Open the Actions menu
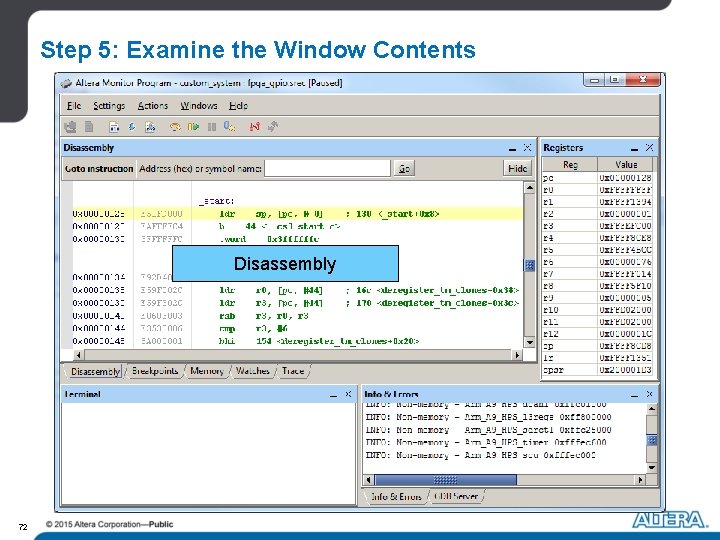 (153, 106)
